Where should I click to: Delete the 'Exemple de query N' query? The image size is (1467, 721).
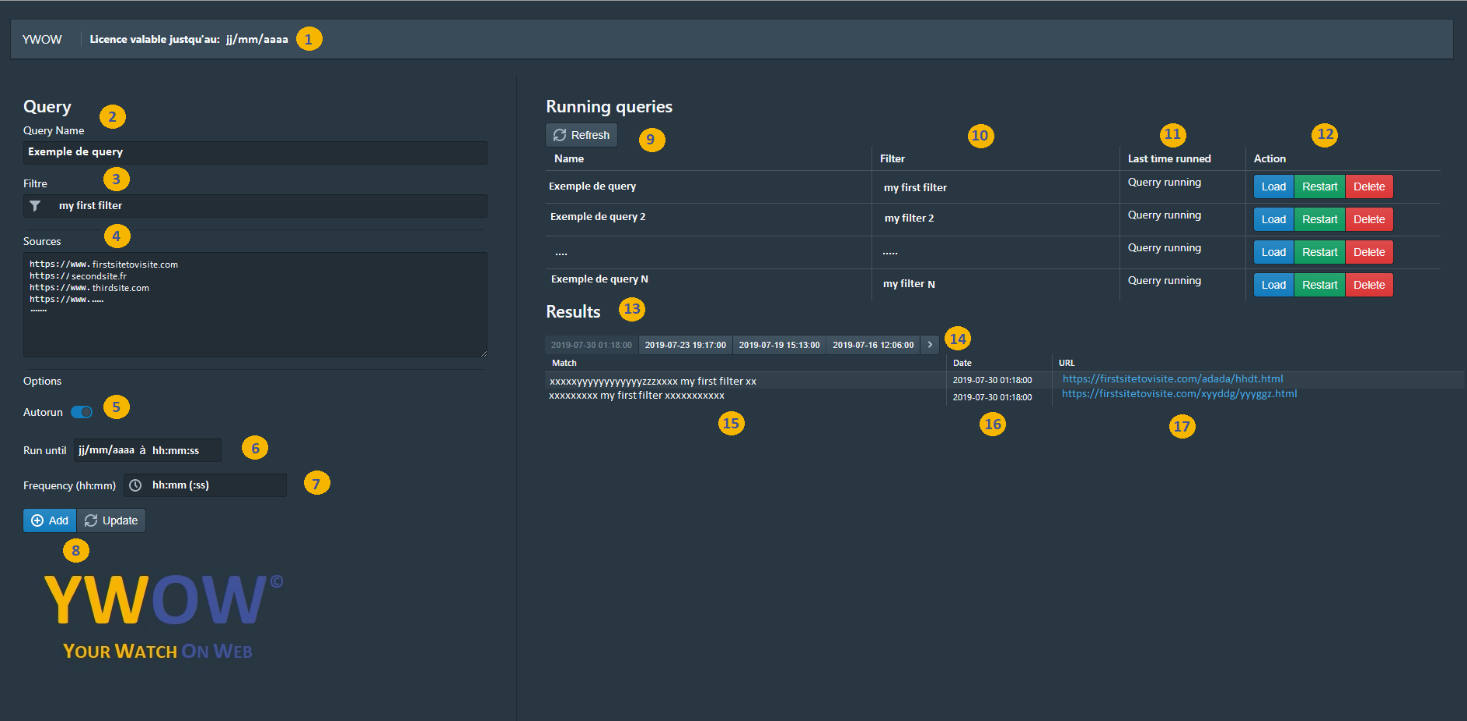tap(1369, 285)
